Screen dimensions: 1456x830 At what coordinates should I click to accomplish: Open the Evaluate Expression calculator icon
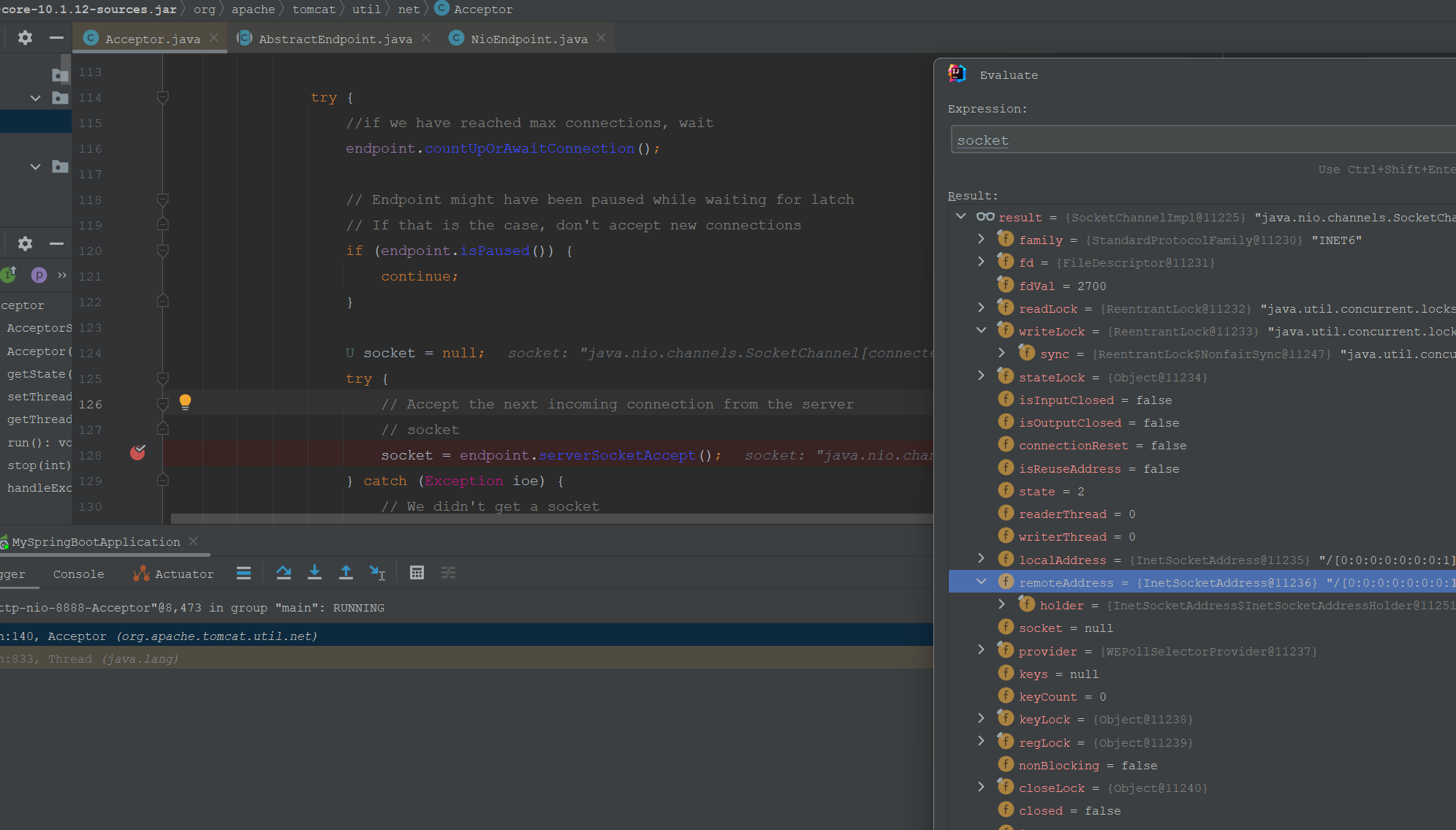coord(417,573)
